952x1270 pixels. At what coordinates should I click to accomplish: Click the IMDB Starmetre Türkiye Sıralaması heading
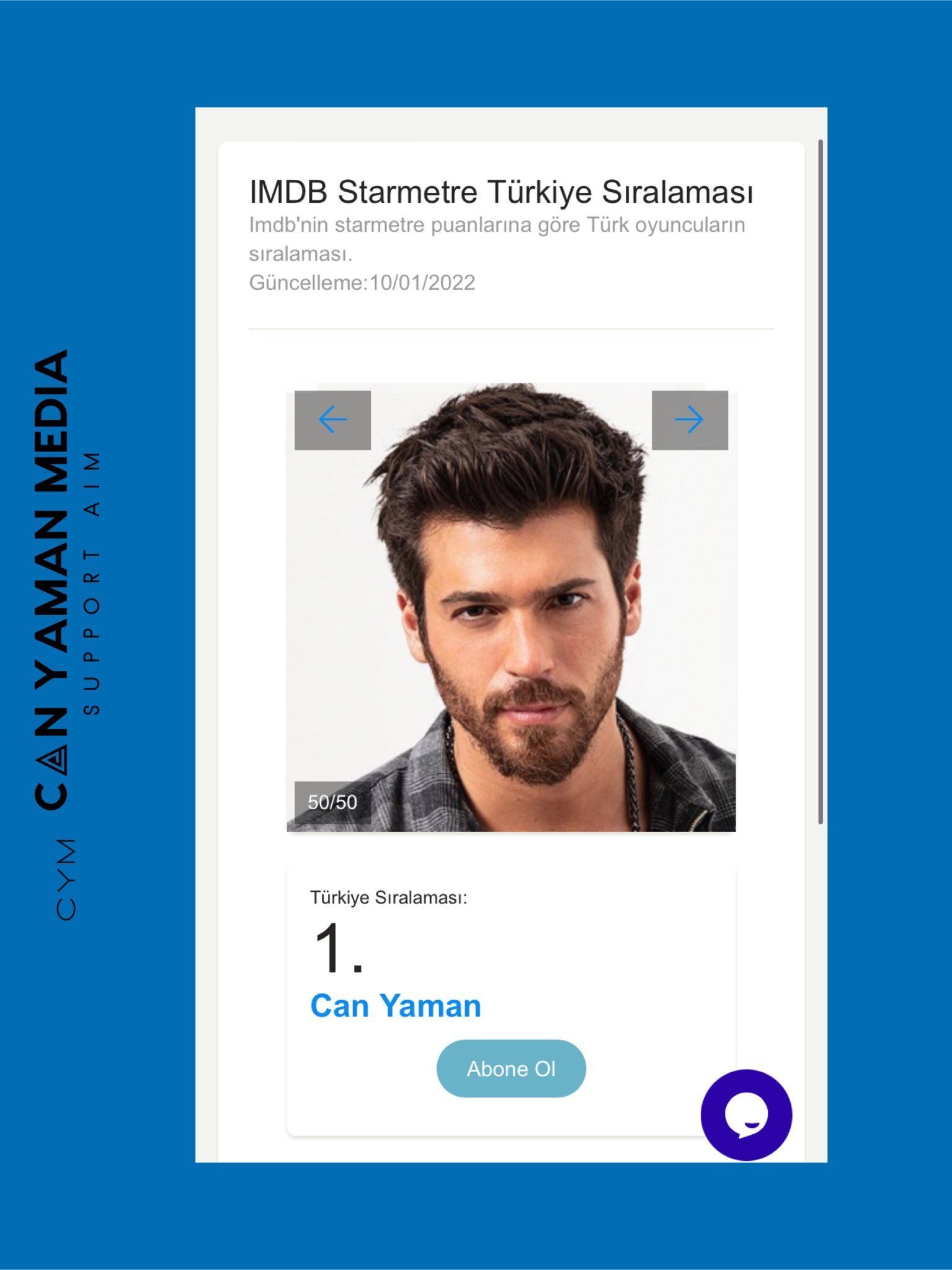coord(501,192)
